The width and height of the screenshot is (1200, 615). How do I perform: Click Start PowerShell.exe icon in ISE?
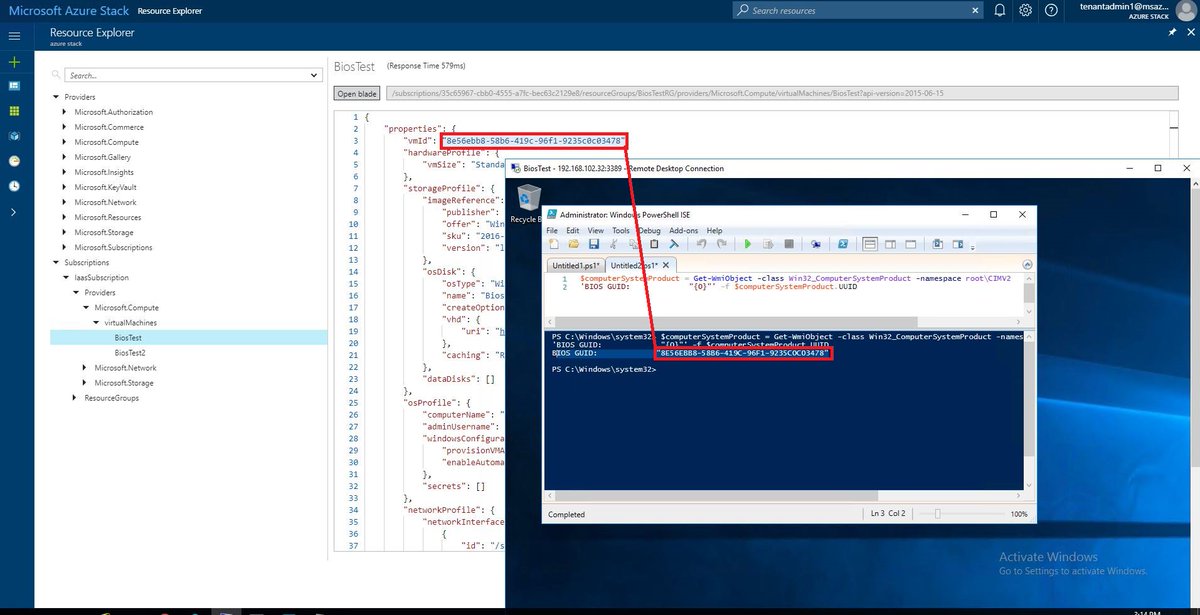[843, 244]
